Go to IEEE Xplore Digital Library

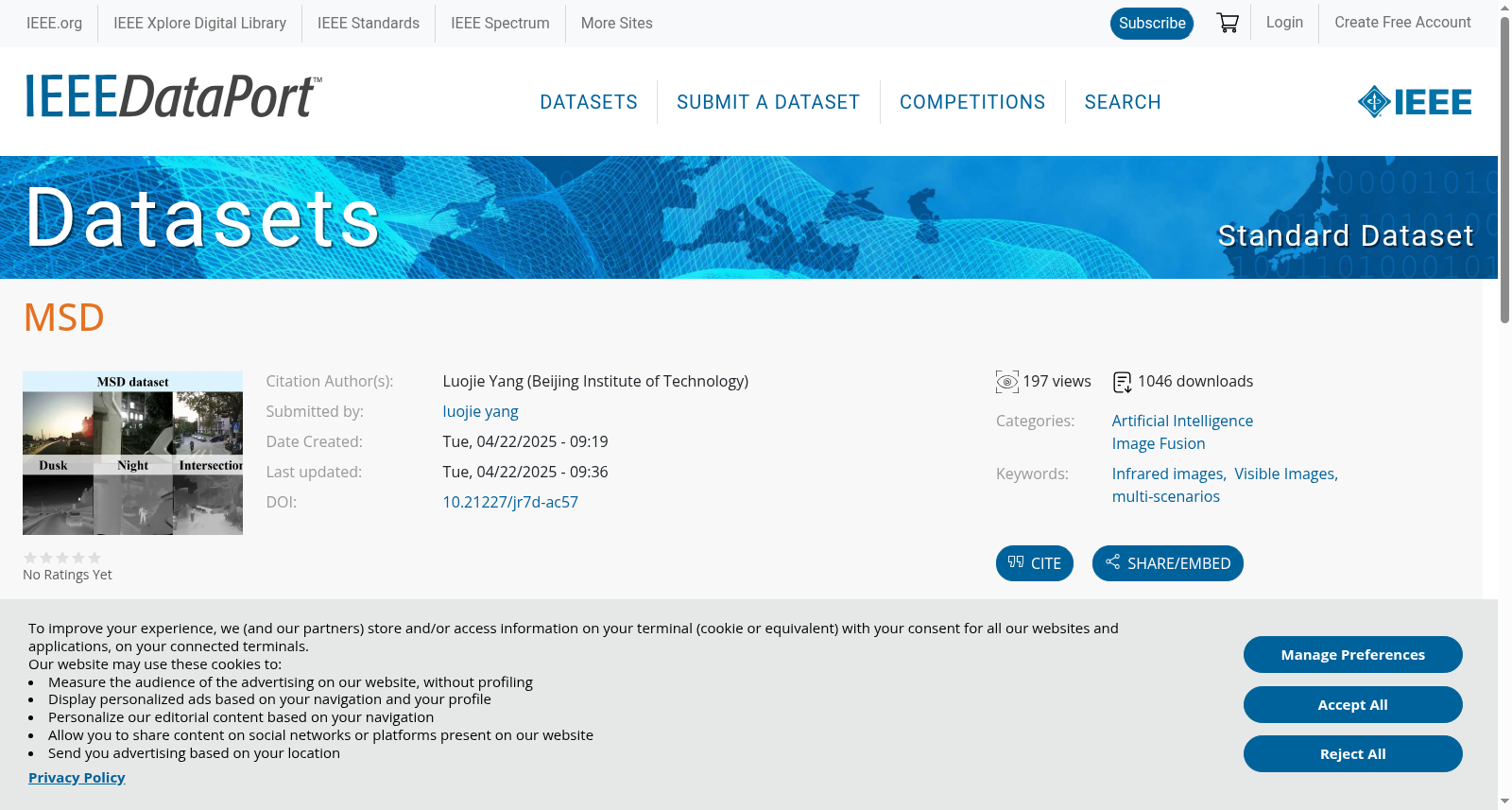pos(199,23)
